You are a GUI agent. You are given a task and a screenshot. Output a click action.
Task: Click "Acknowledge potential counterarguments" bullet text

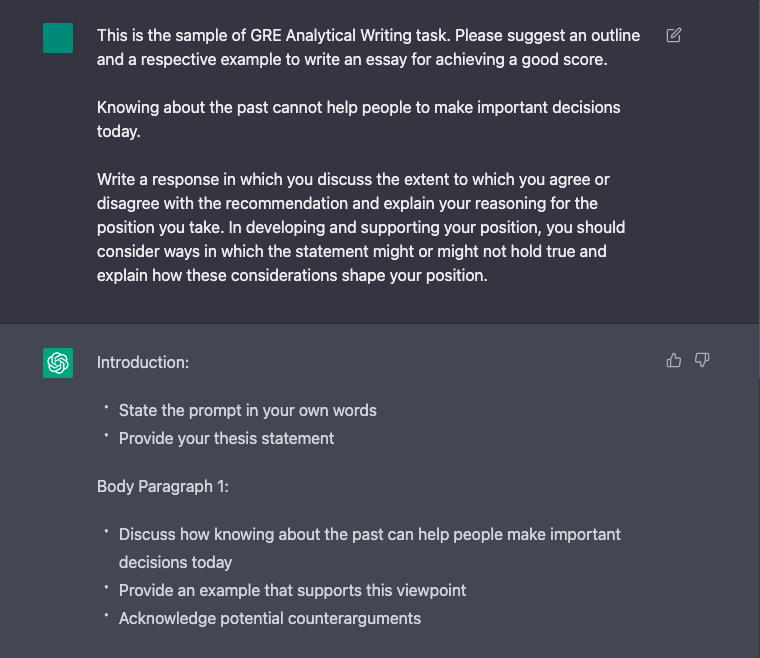[x=269, y=618]
